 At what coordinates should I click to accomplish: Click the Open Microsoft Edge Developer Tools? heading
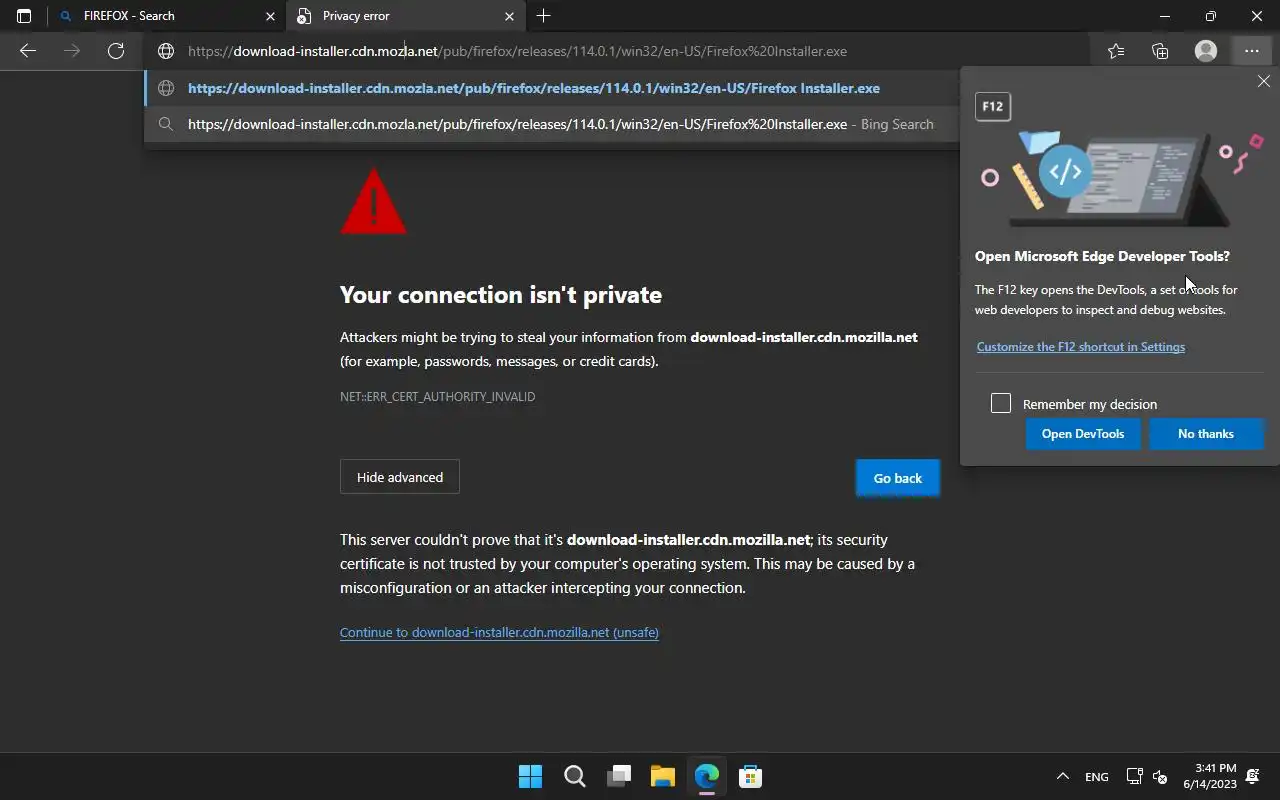[1102, 256]
